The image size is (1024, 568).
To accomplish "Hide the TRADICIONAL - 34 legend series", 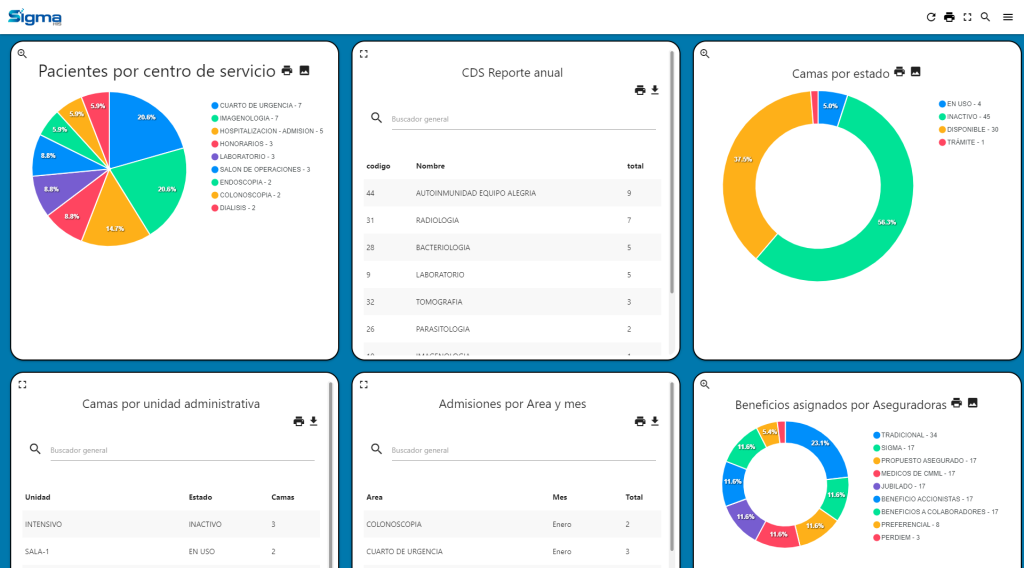I will 908,435.
